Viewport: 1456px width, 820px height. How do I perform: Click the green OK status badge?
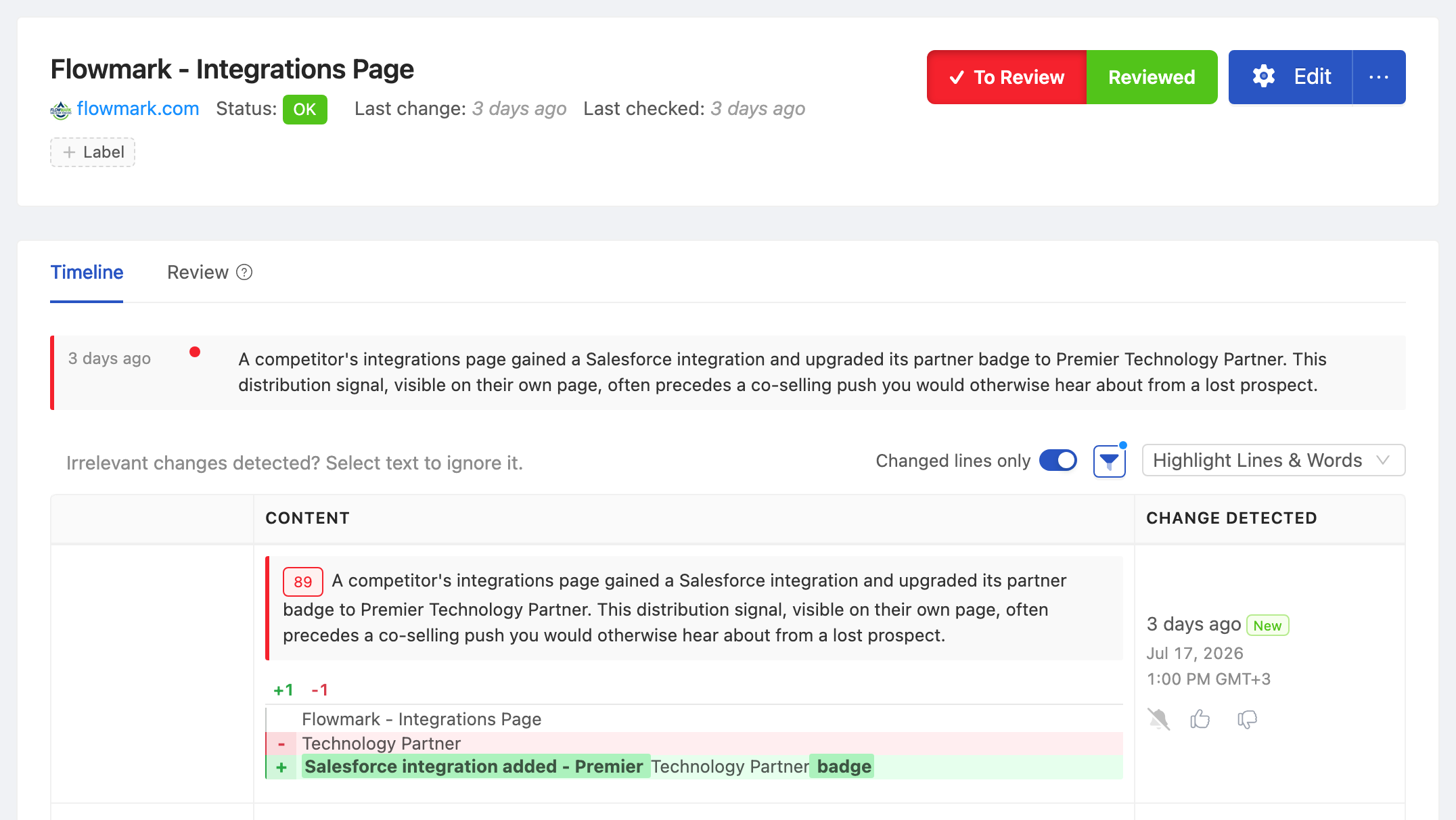click(304, 110)
